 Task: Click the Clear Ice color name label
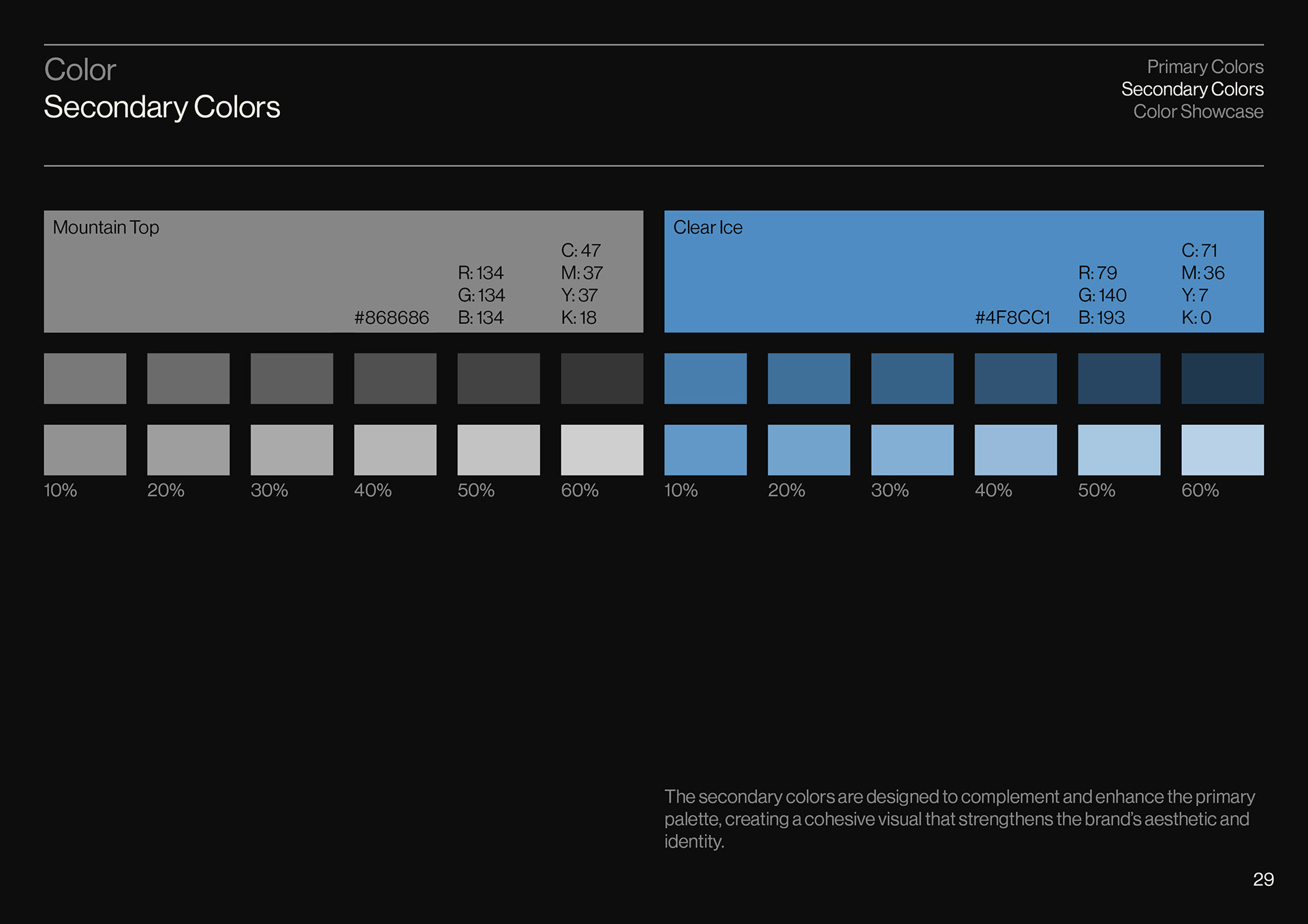(707, 227)
